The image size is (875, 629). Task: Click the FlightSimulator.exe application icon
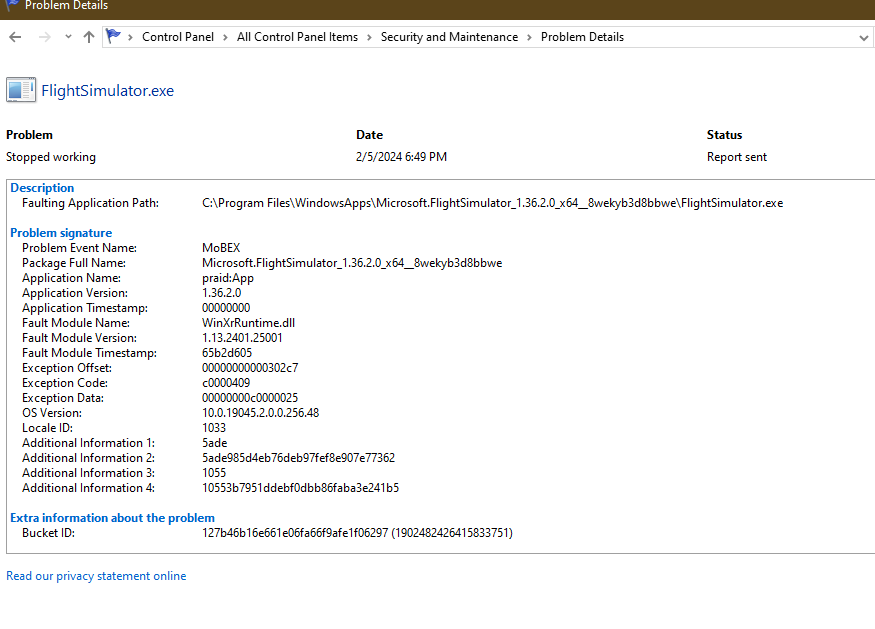point(21,90)
